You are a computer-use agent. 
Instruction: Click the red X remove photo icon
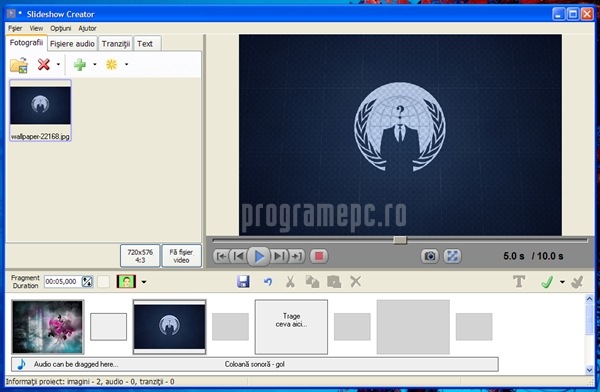tap(44, 64)
